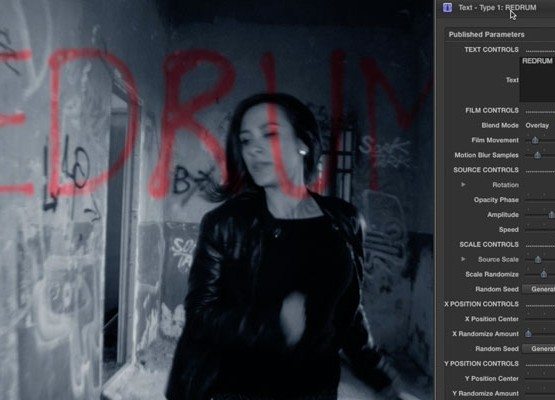Click the Text title icon in inspector header
Screen dimensions: 555x400
447,7
